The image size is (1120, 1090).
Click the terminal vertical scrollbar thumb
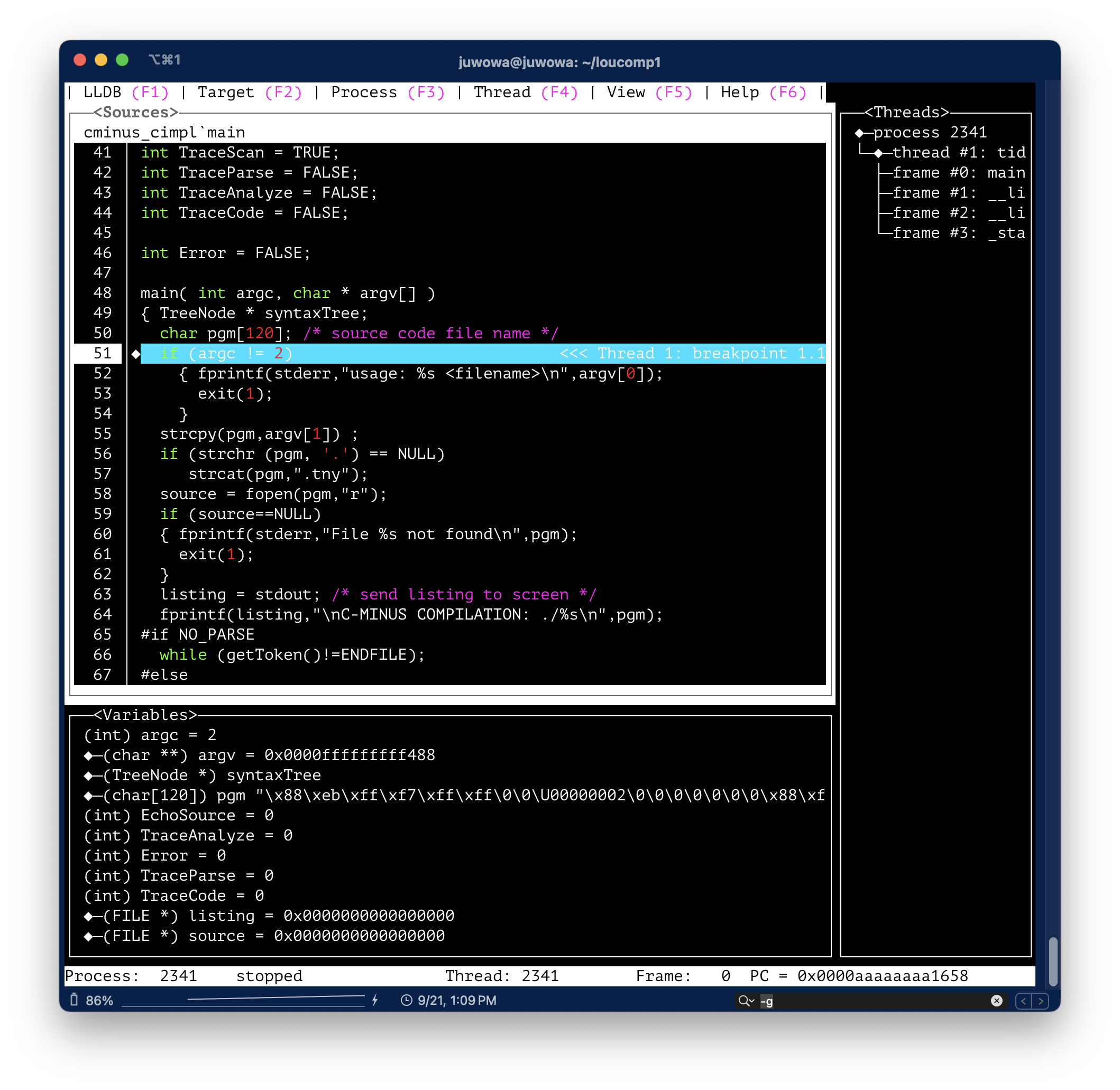[1052, 962]
